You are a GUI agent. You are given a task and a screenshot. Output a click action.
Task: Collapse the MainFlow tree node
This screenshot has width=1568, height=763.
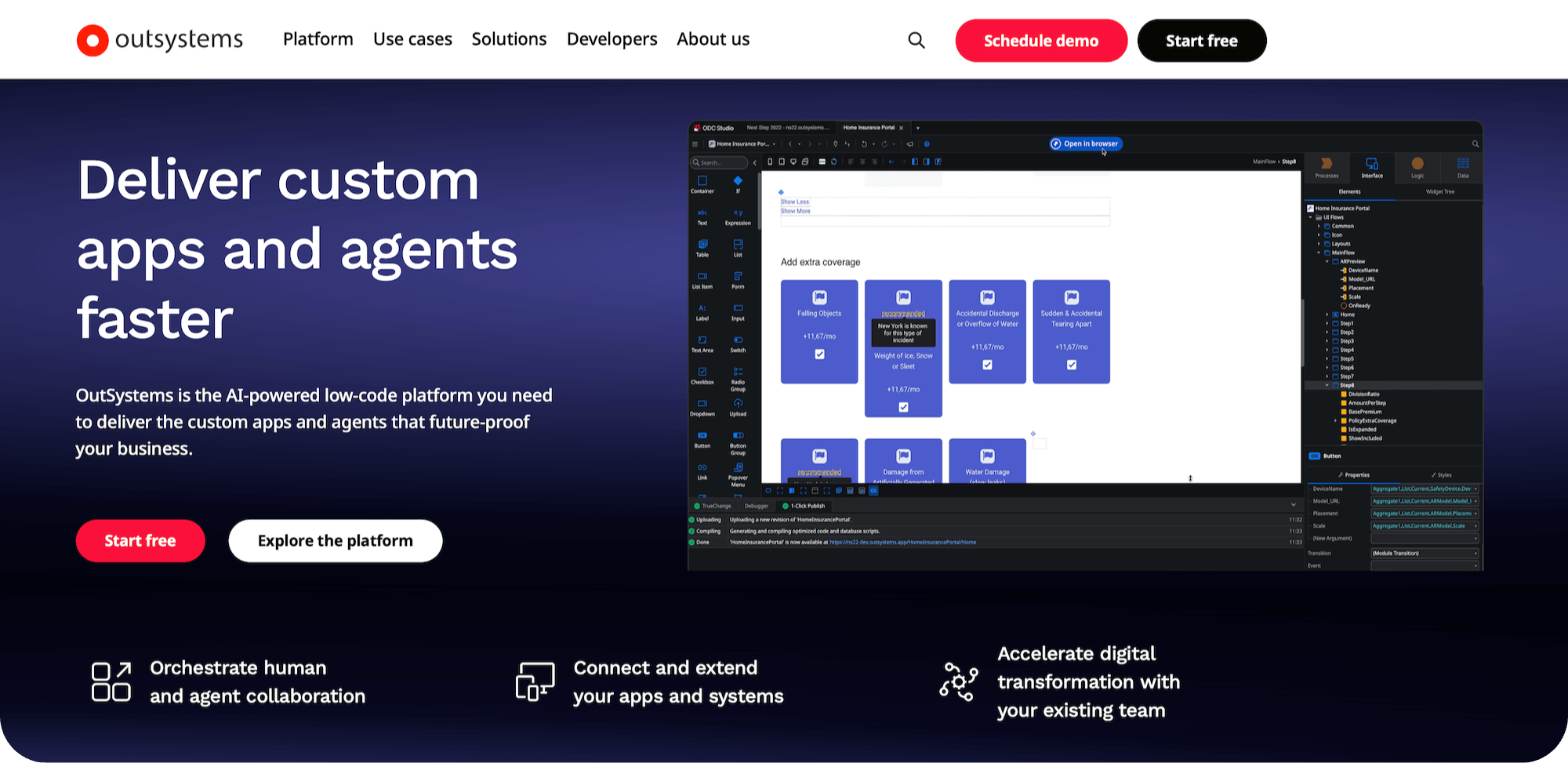tap(1319, 253)
